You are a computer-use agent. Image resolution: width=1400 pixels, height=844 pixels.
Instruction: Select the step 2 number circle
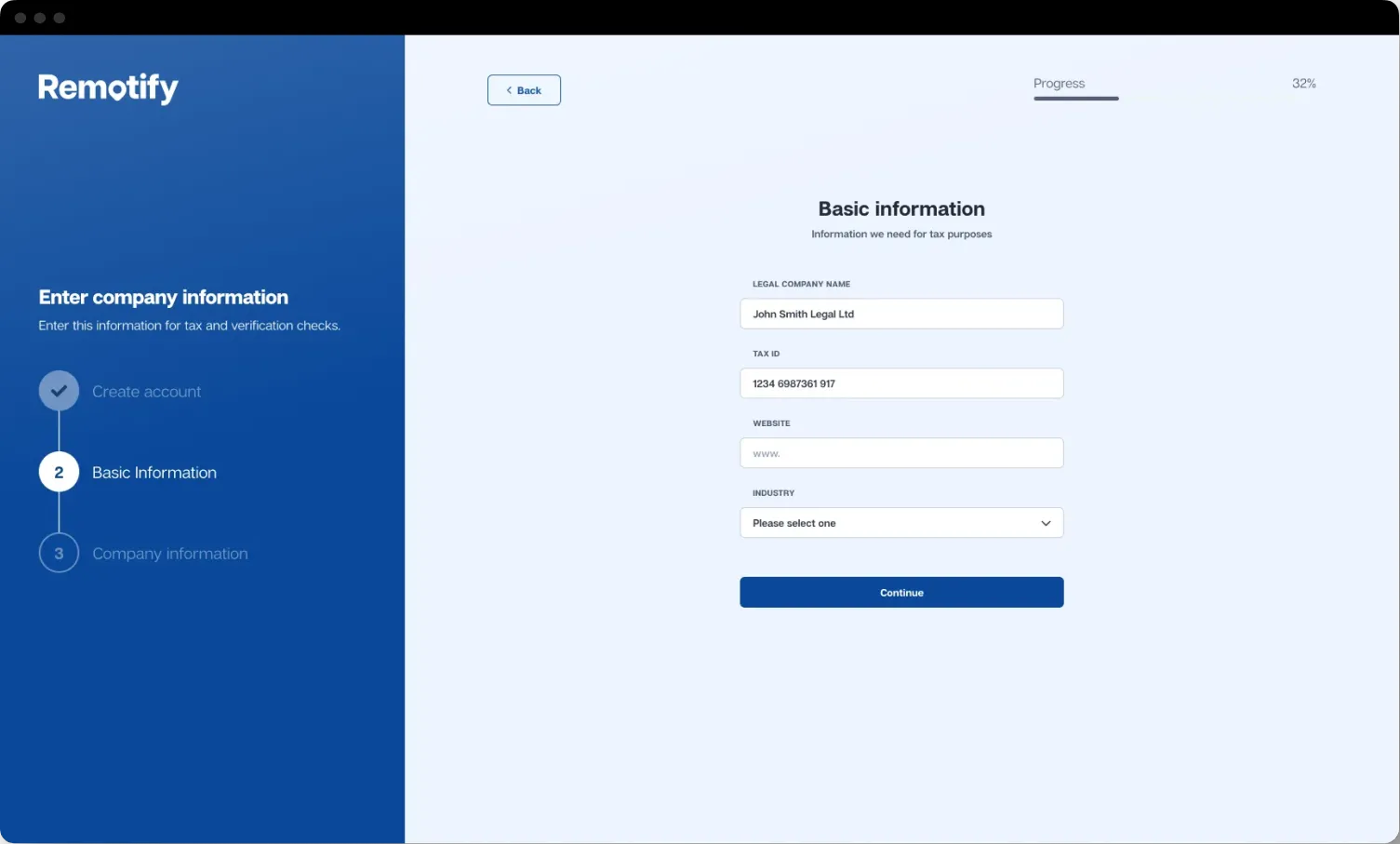pyautogui.click(x=59, y=473)
